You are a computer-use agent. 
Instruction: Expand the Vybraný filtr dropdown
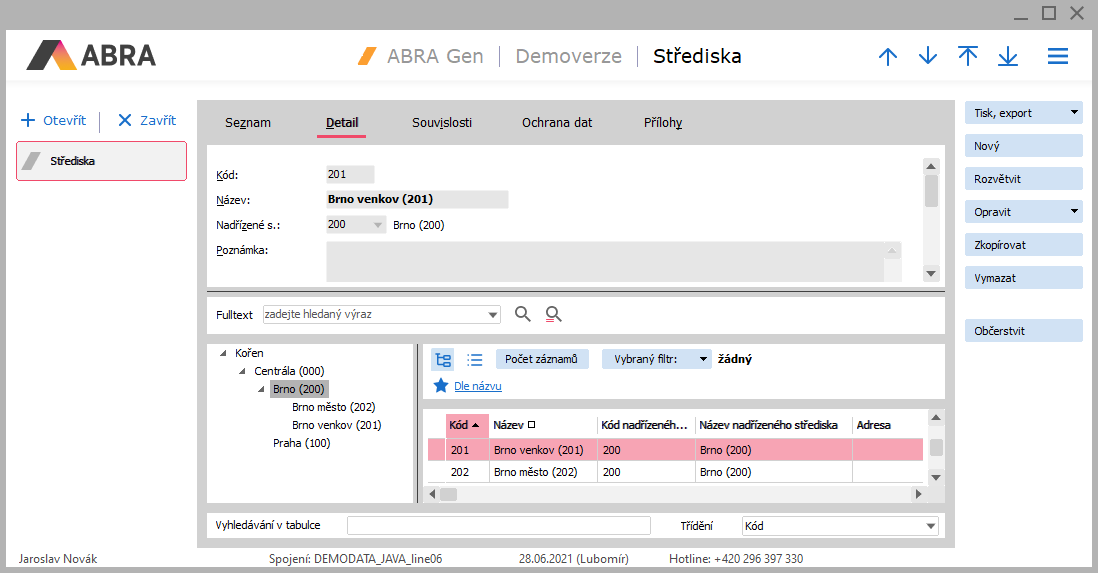click(x=704, y=359)
